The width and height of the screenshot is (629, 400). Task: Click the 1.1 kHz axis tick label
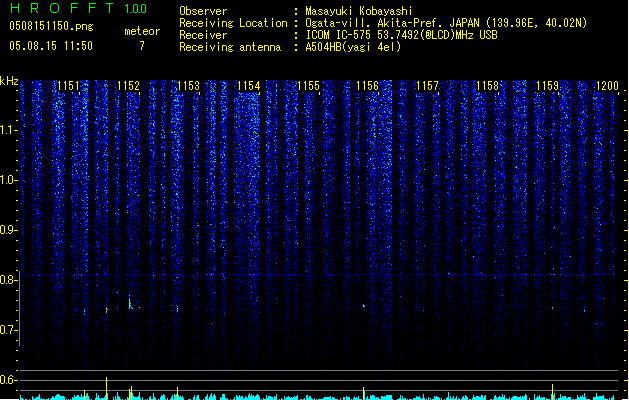click(x=8, y=130)
